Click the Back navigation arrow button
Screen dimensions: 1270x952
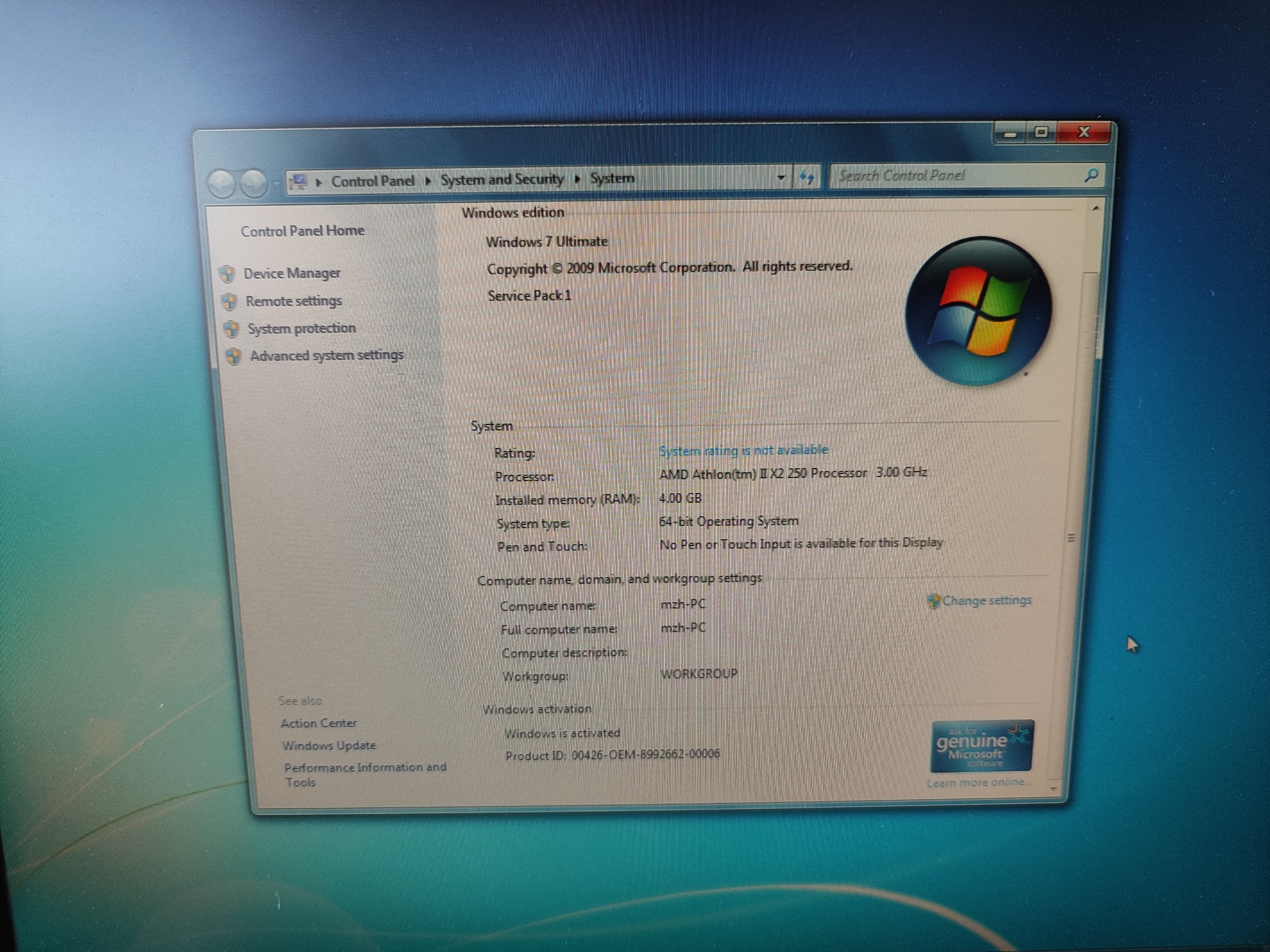coord(222,183)
